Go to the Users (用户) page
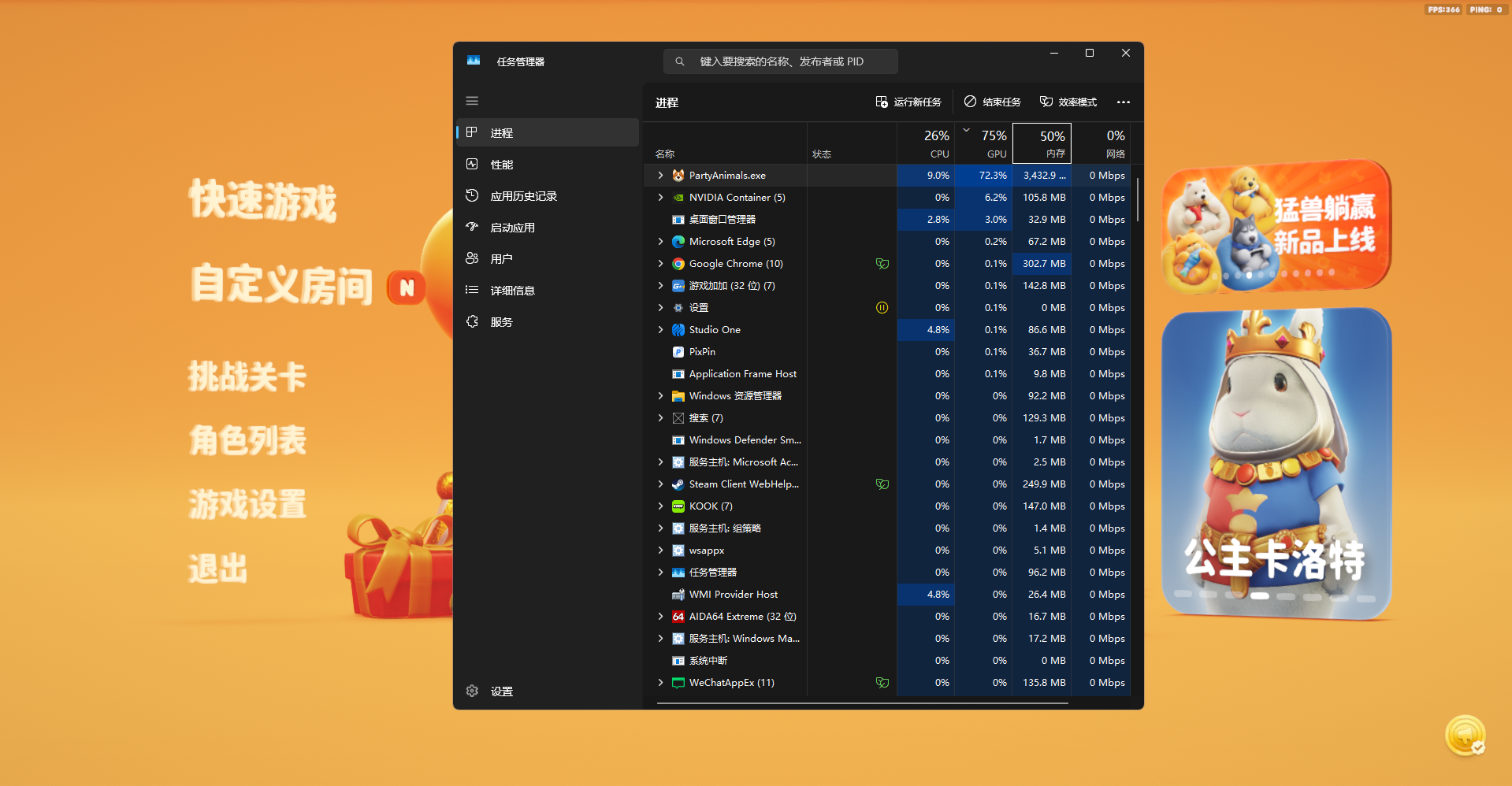The width and height of the screenshot is (1512, 786). point(501,259)
